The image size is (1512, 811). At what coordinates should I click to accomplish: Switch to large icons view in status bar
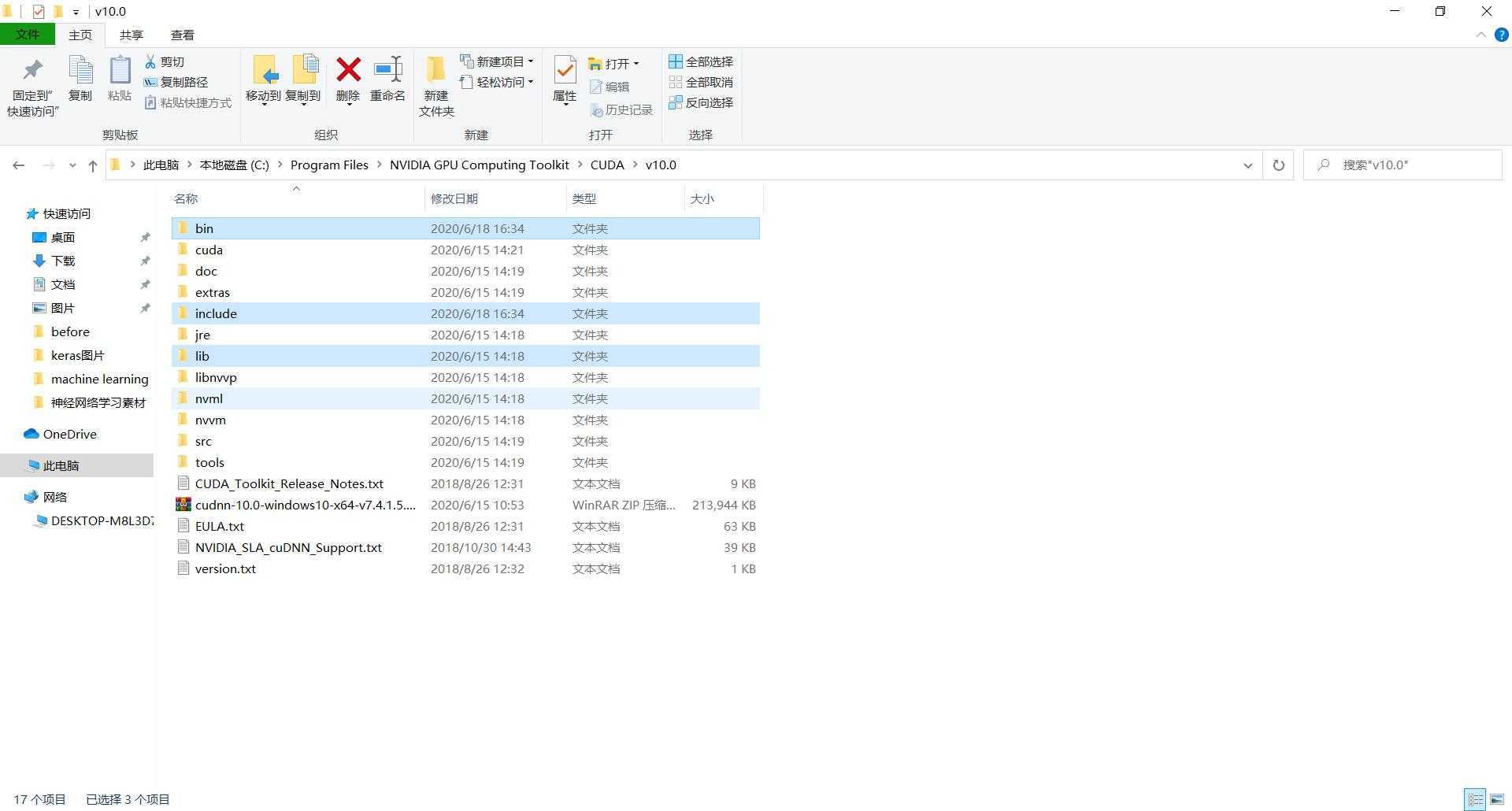[x=1497, y=799]
